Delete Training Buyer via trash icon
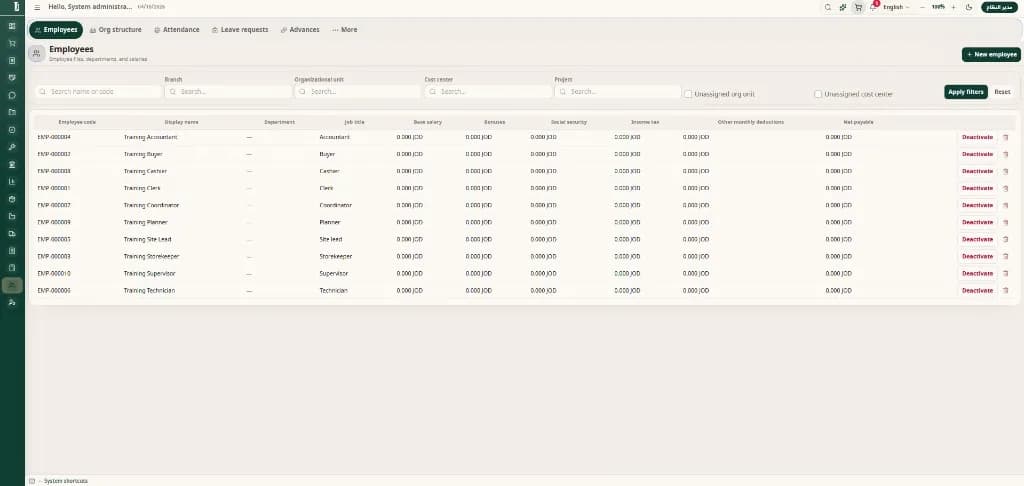This screenshot has height=486, width=1024. pos(1006,154)
